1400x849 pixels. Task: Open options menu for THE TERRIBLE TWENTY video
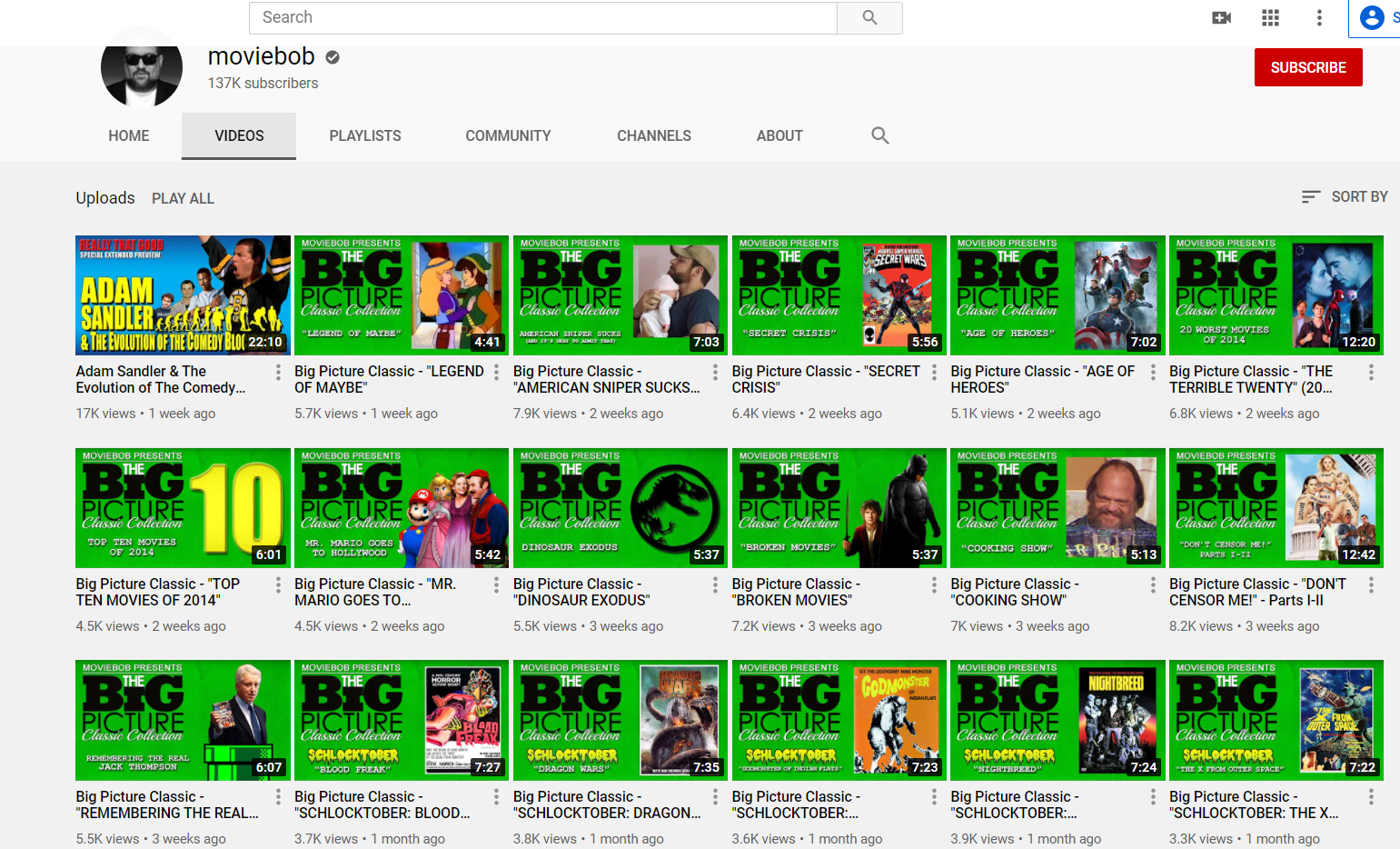[1371, 372]
